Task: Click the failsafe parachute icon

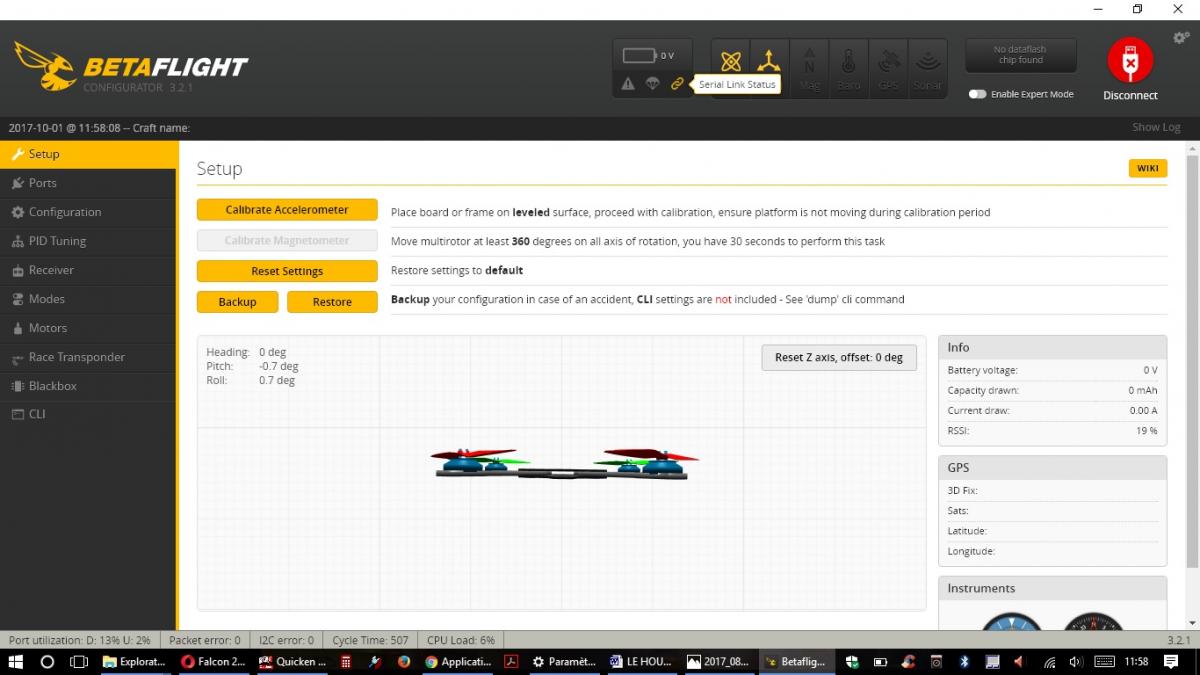Action: tap(652, 84)
